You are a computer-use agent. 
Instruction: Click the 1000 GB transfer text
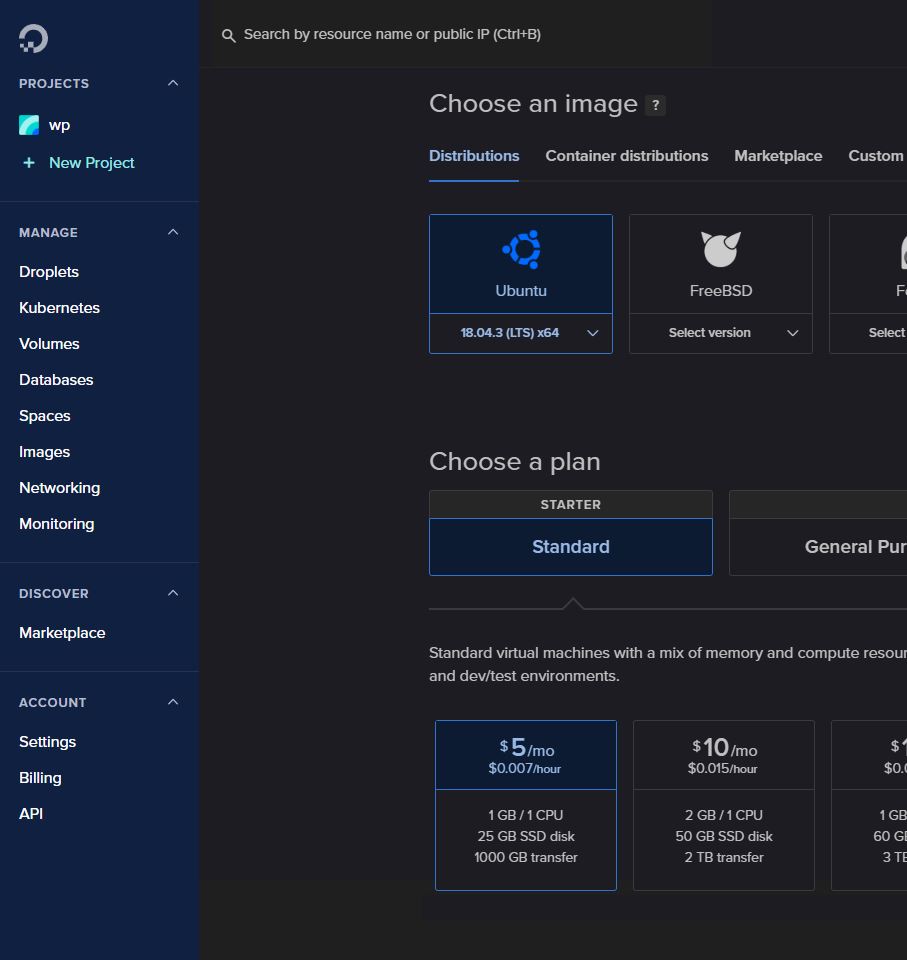click(x=525, y=858)
